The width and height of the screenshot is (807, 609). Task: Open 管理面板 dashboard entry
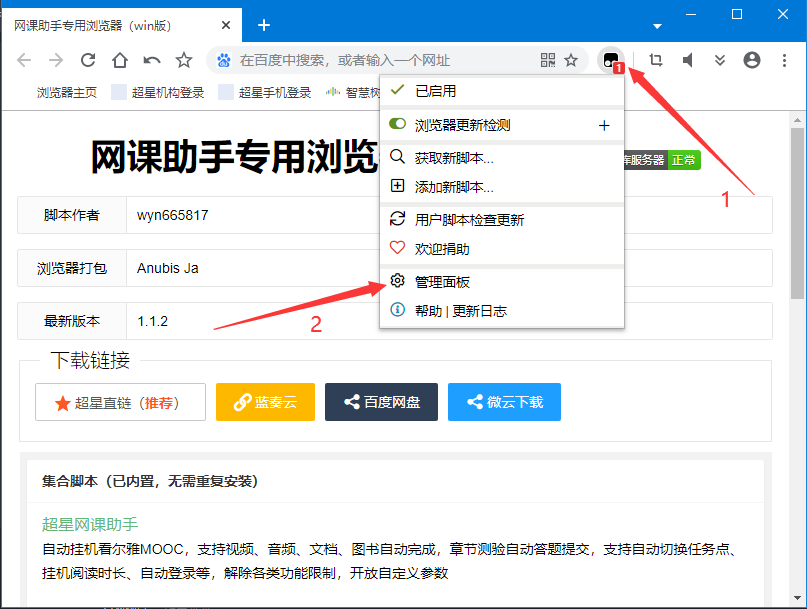(502, 282)
